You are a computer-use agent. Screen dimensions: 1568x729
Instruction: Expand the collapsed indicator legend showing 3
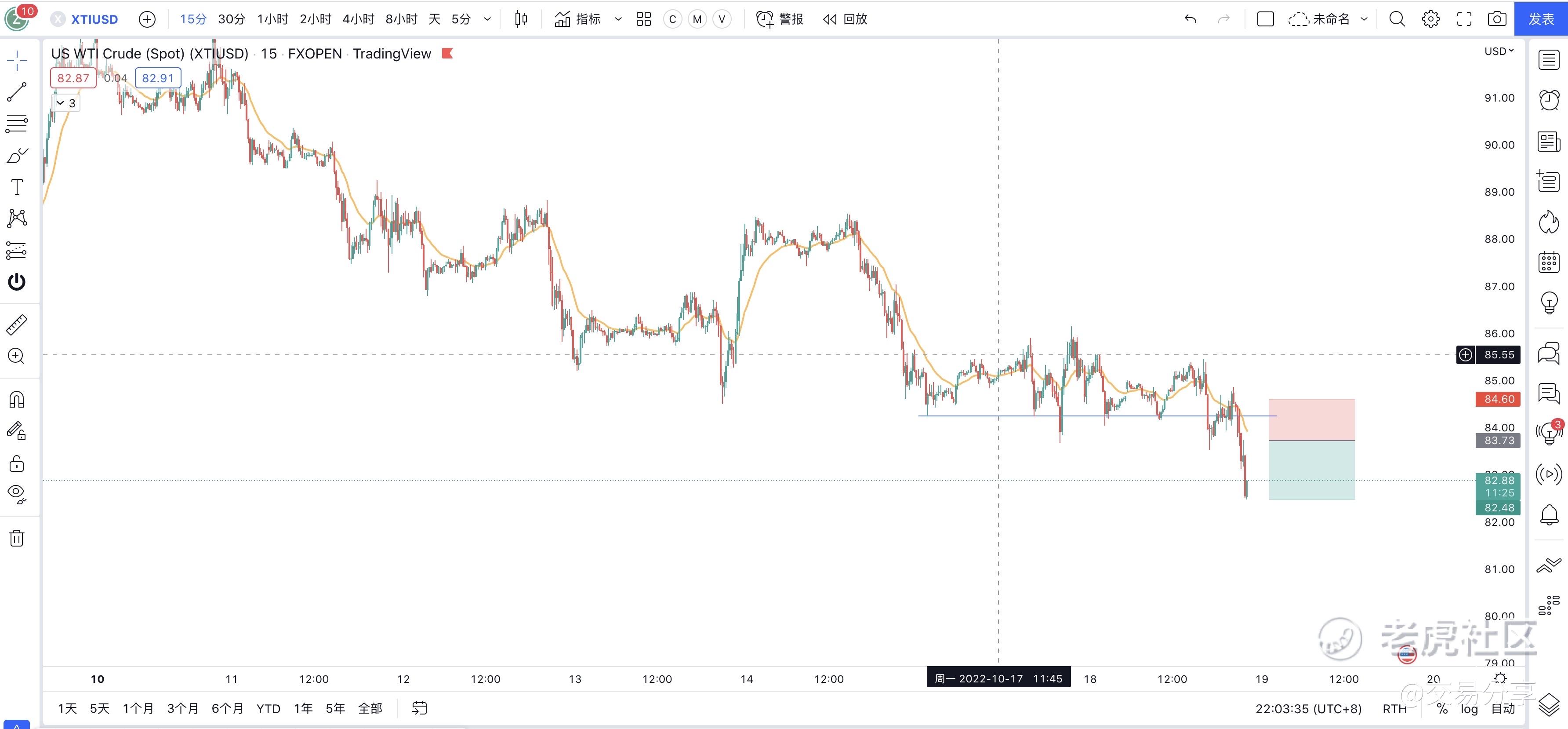66,103
